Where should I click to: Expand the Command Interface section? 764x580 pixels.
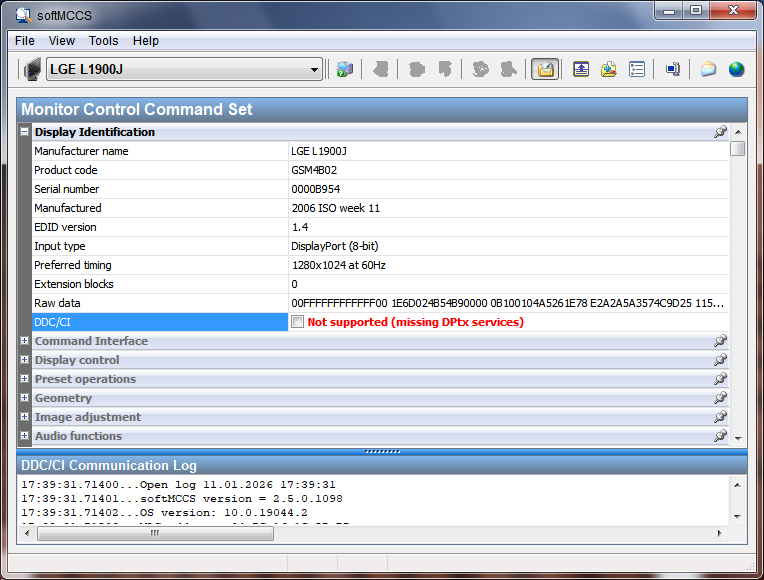pos(24,341)
